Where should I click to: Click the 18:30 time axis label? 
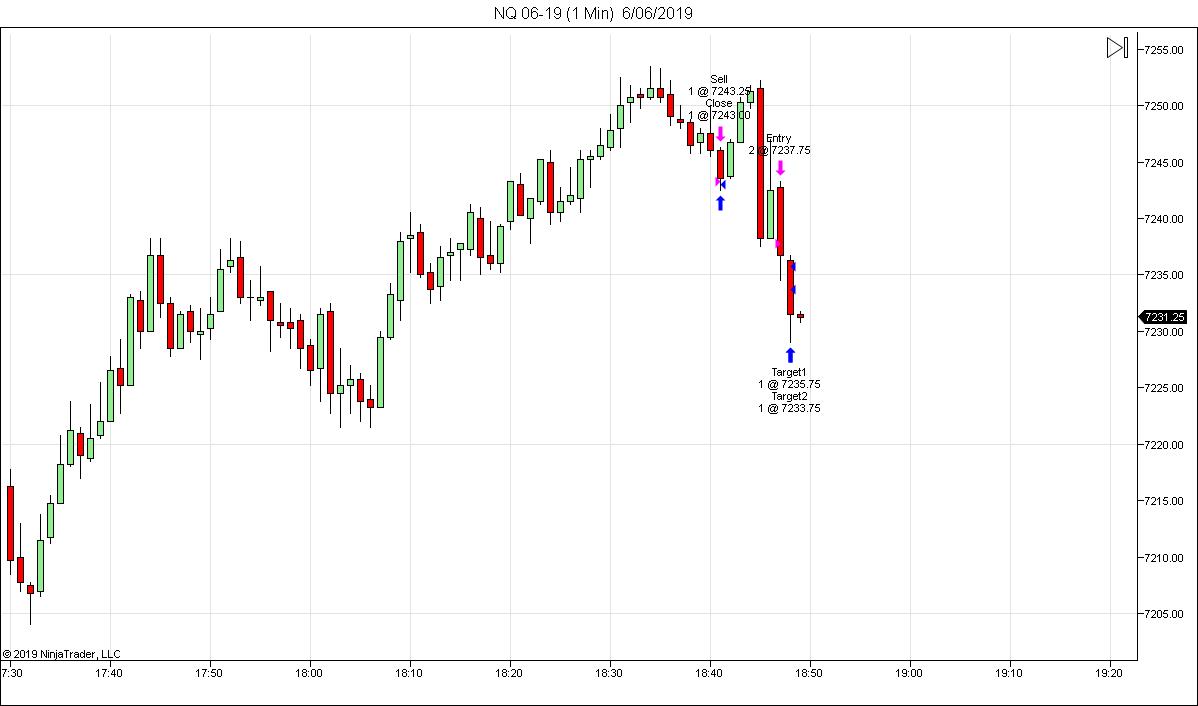609,673
